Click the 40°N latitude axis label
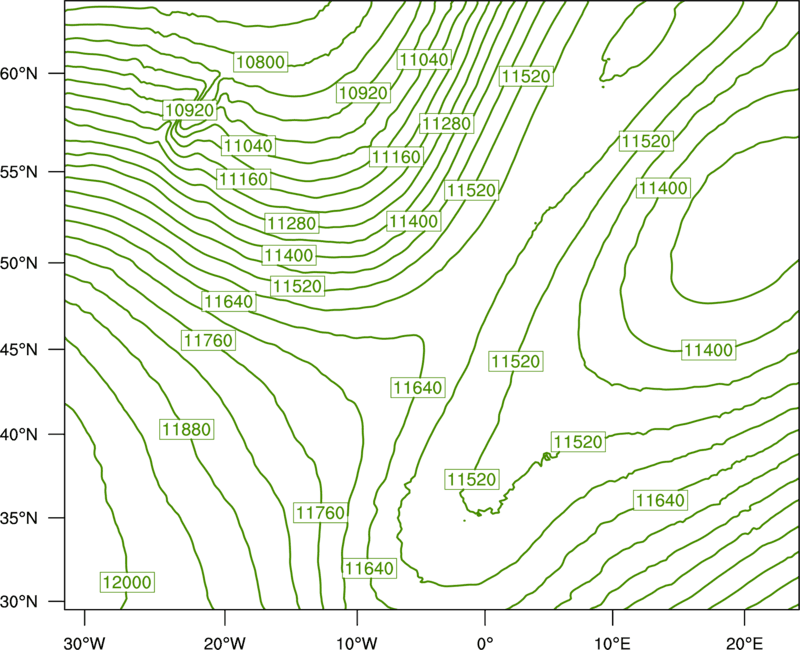This screenshot has width=800, height=650. pos(19,435)
